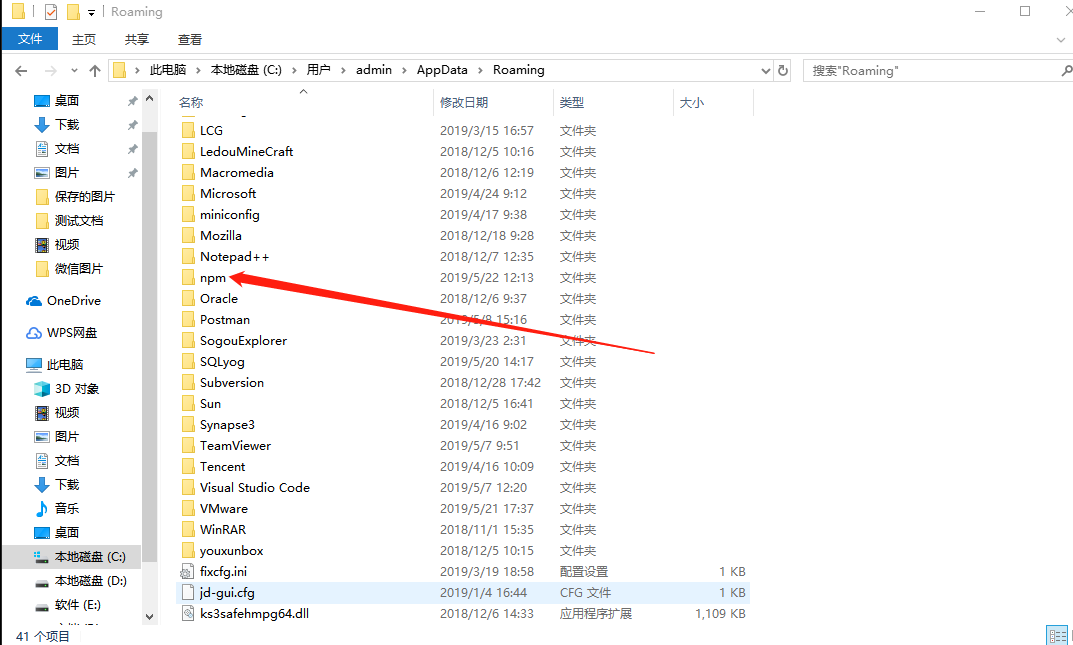Open WPS网盘 in the navigation pane
Image resolution: width=1073 pixels, height=645 pixels.
coord(71,333)
